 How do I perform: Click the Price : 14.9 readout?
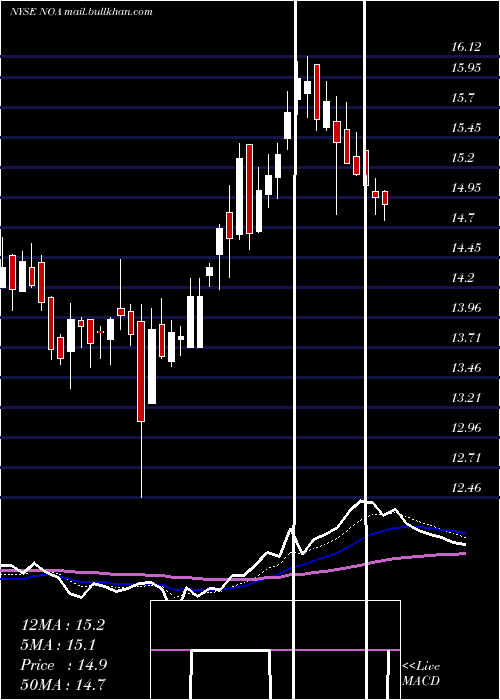click(x=64, y=665)
